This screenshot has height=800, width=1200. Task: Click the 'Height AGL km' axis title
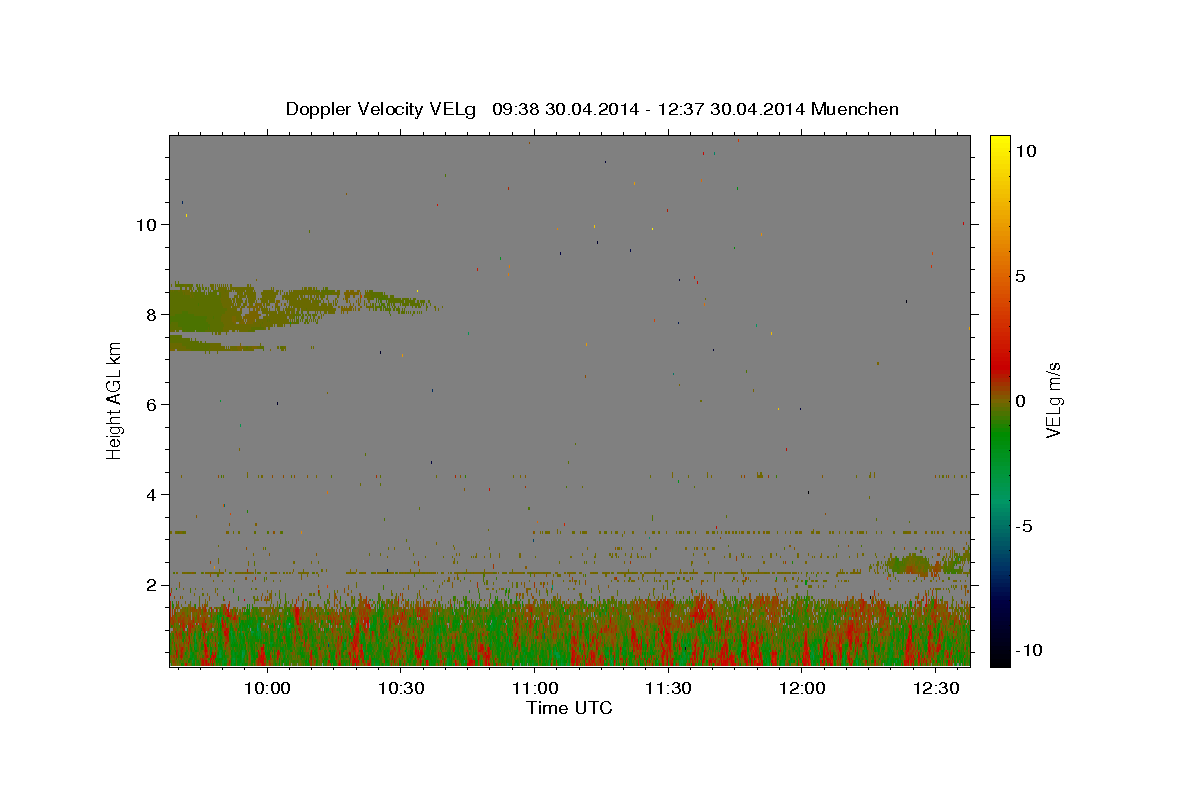point(115,400)
